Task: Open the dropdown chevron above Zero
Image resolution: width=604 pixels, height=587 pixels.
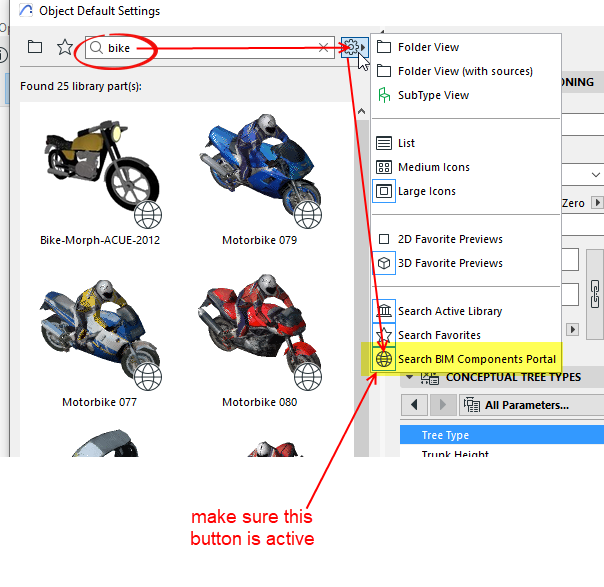Action: coord(596,175)
